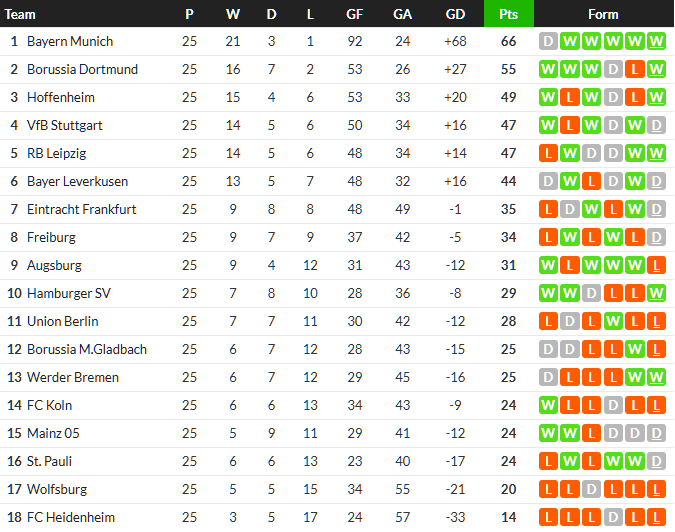The height and width of the screenshot is (532, 675).
Task: Click the draw badge in Wolfsburg's form row
Action: [x=591, y=490]
